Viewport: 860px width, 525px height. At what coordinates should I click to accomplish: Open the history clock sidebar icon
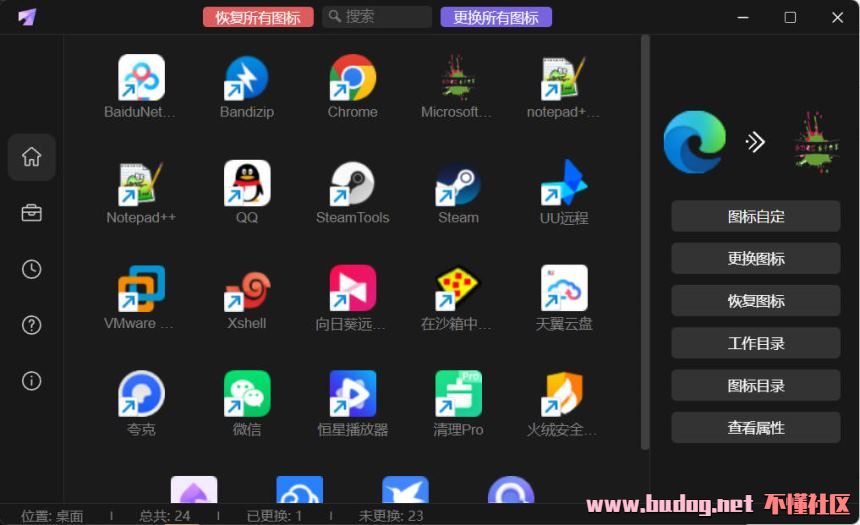pos(32,269)
